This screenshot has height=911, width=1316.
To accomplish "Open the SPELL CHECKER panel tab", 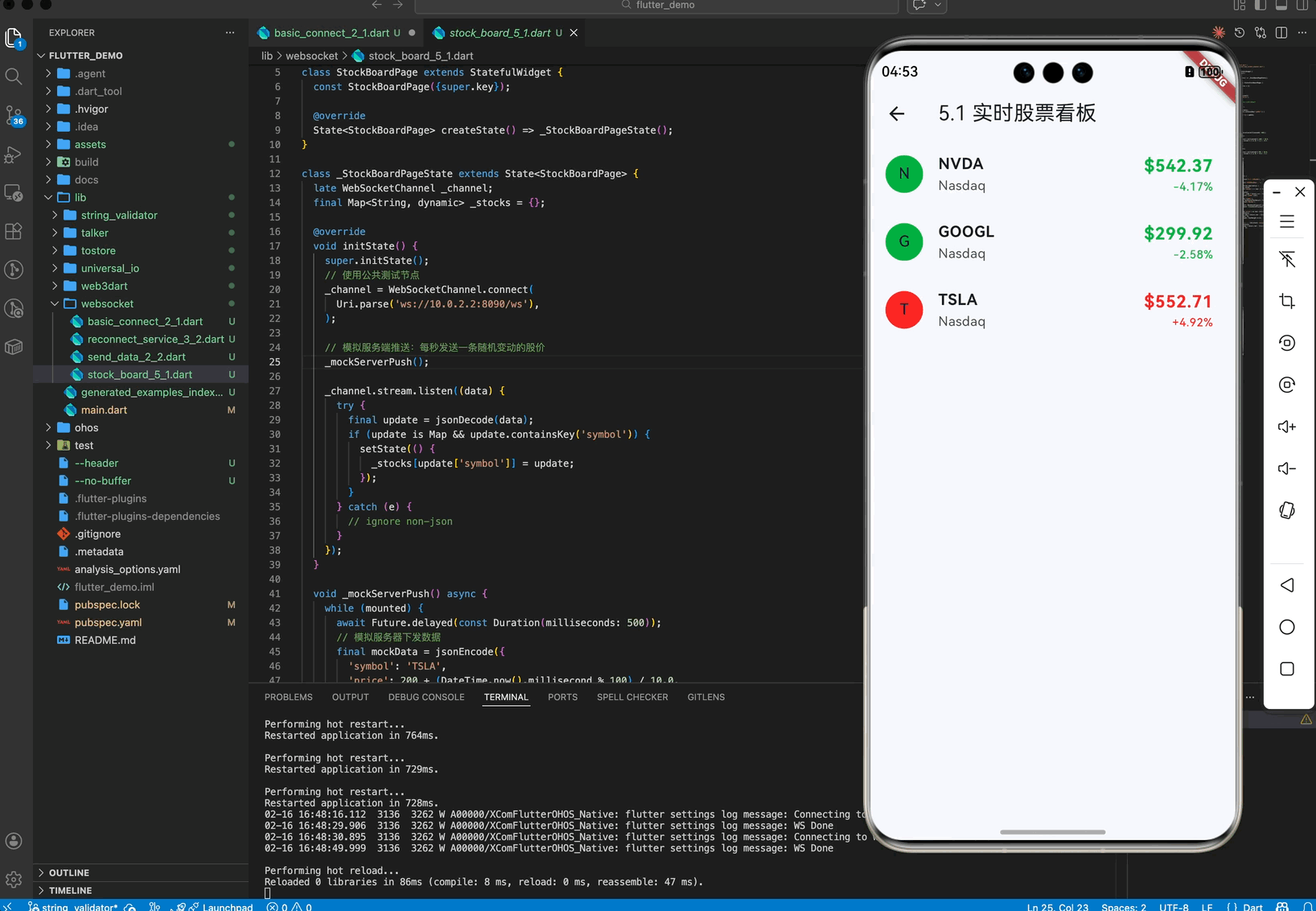I will pyautogui.click(x=632, y=697).
